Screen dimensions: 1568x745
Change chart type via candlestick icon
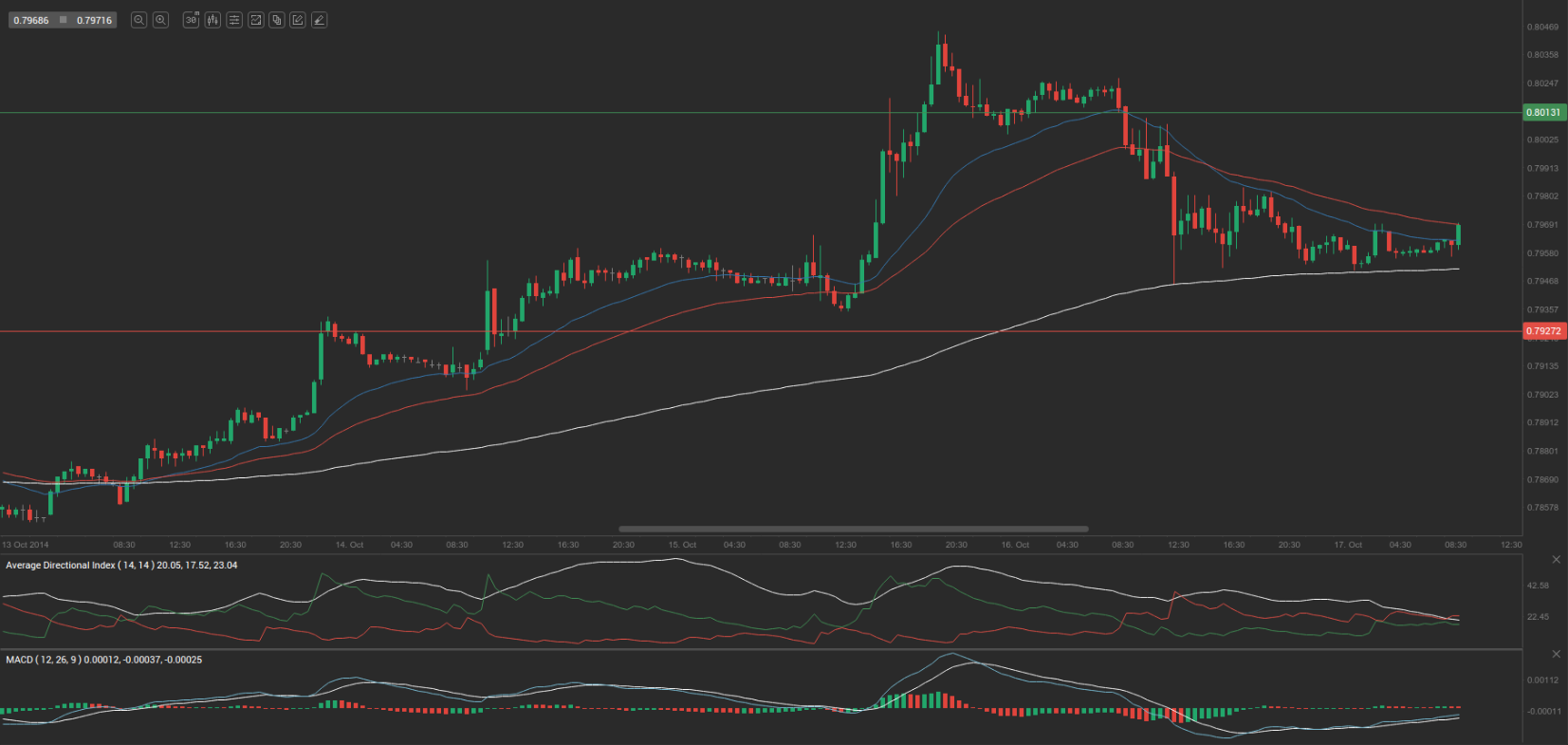tap(212, 20)
